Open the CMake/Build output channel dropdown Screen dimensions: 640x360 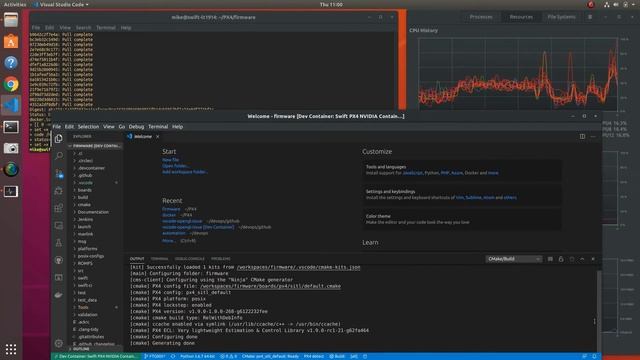513,259
